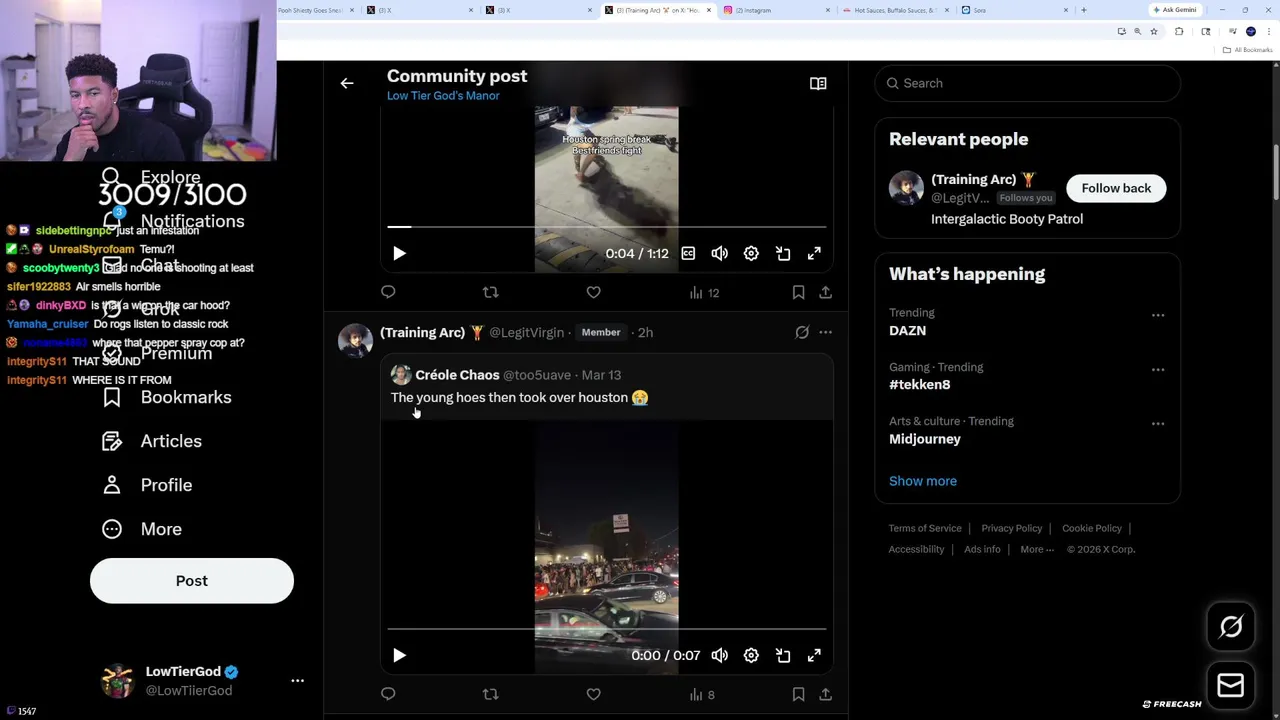Expand the sidebar More menu
Screen dimensions: 1280x720
[142, 529]
